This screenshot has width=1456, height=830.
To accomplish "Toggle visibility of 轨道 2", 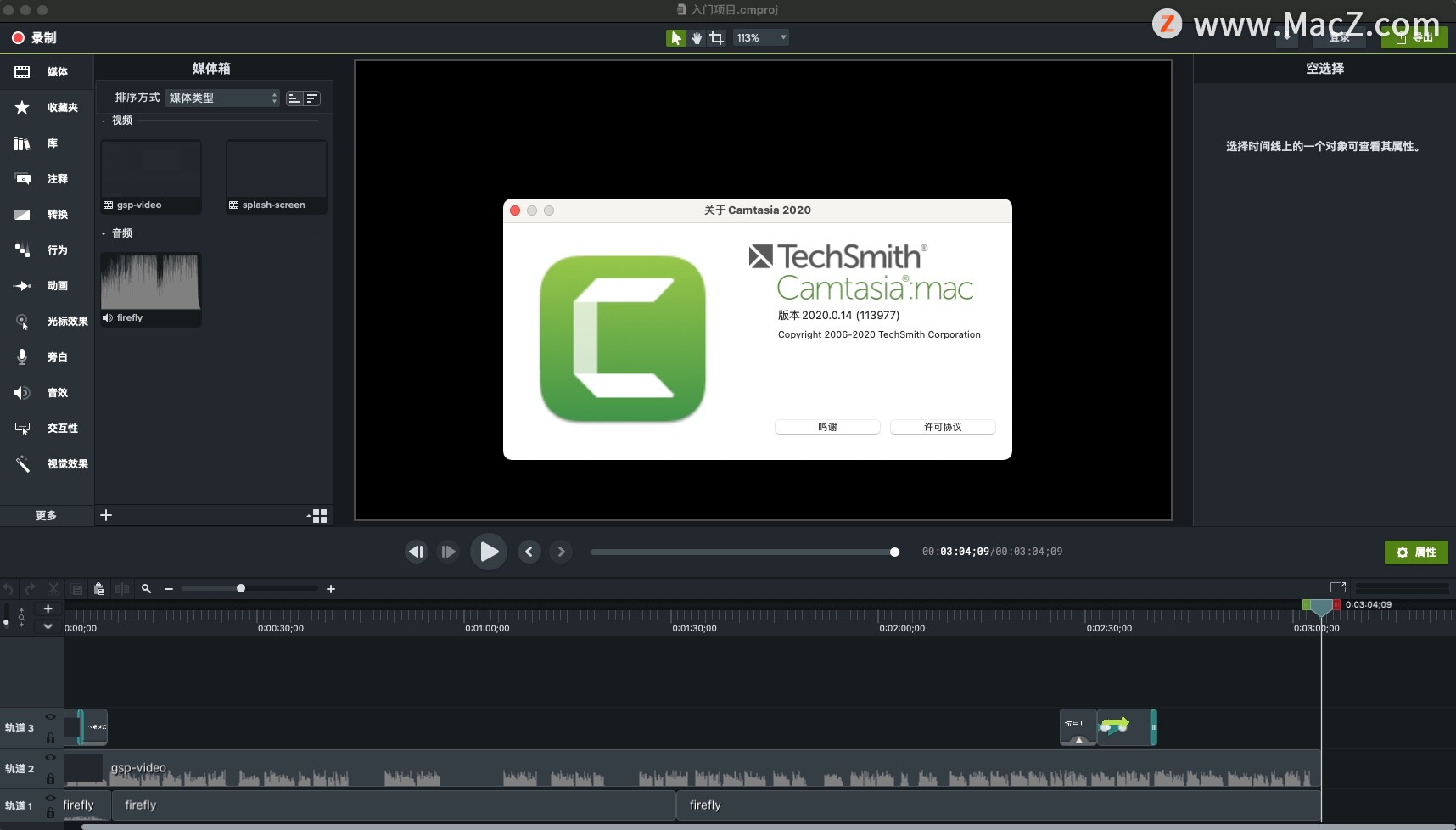I will pyautogui.click(x=50, y=757).
